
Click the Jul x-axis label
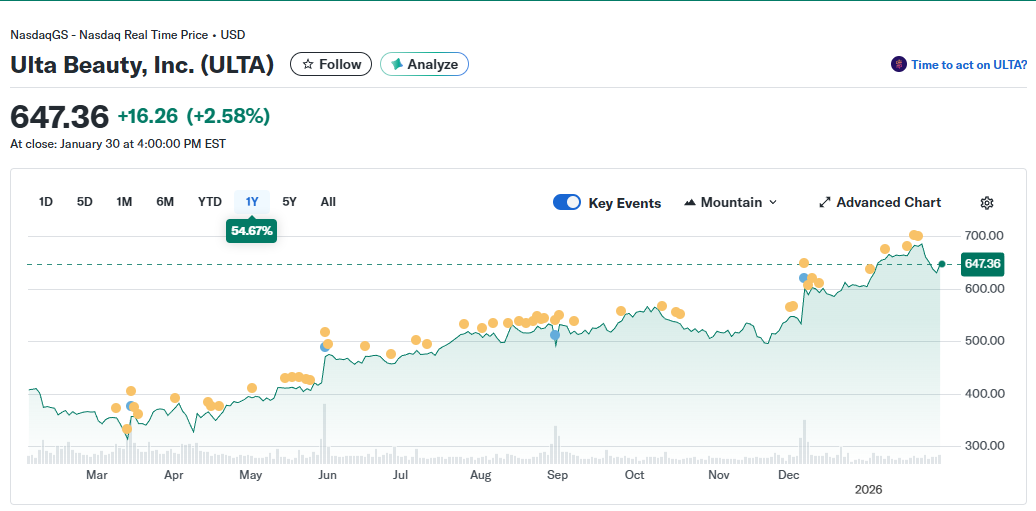400,475
